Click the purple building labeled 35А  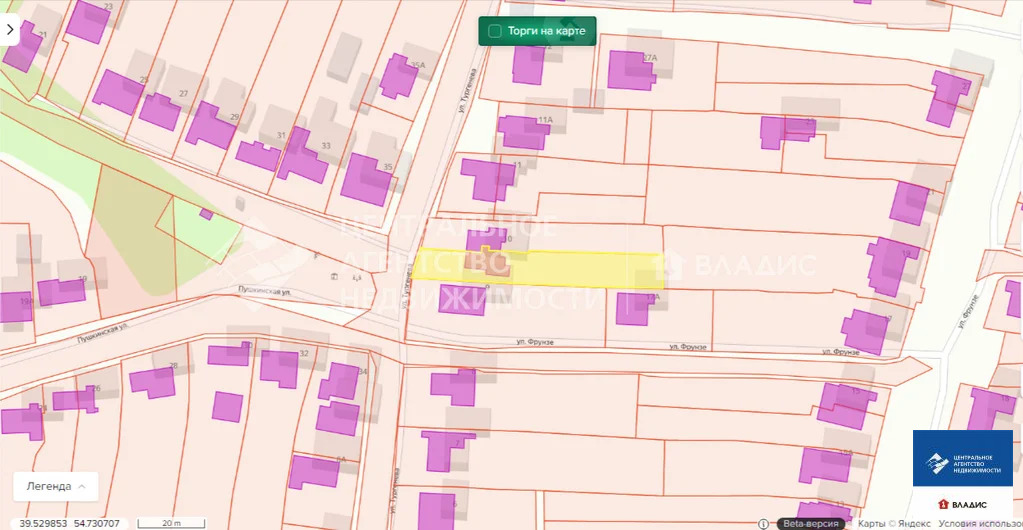pos(398,77)
